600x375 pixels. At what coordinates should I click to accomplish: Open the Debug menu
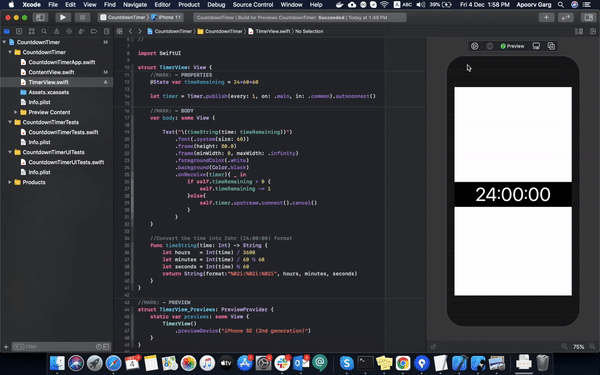(x=216, y=5)
